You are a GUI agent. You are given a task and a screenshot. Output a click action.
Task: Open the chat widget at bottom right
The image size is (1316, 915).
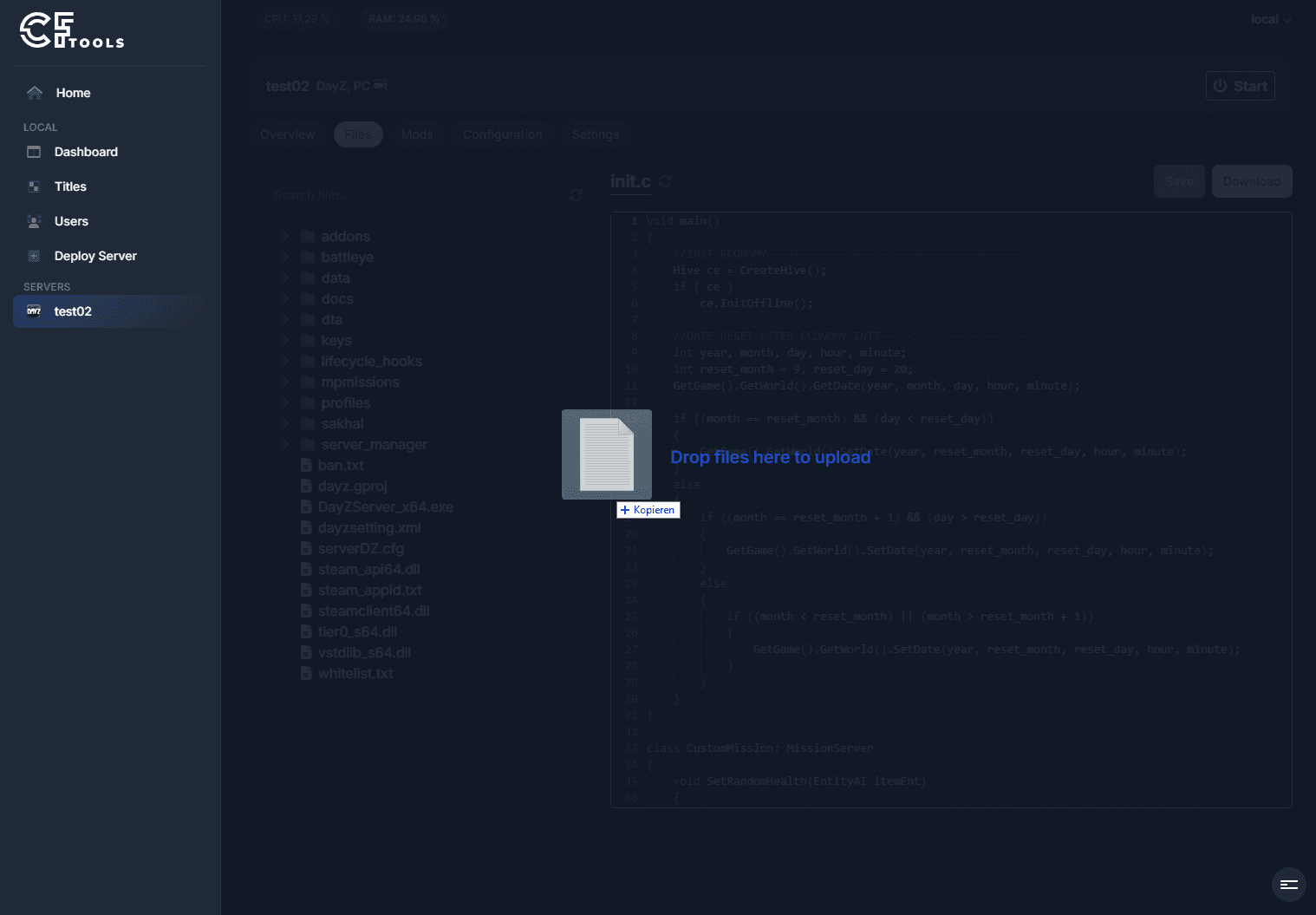coord(1288,885)
